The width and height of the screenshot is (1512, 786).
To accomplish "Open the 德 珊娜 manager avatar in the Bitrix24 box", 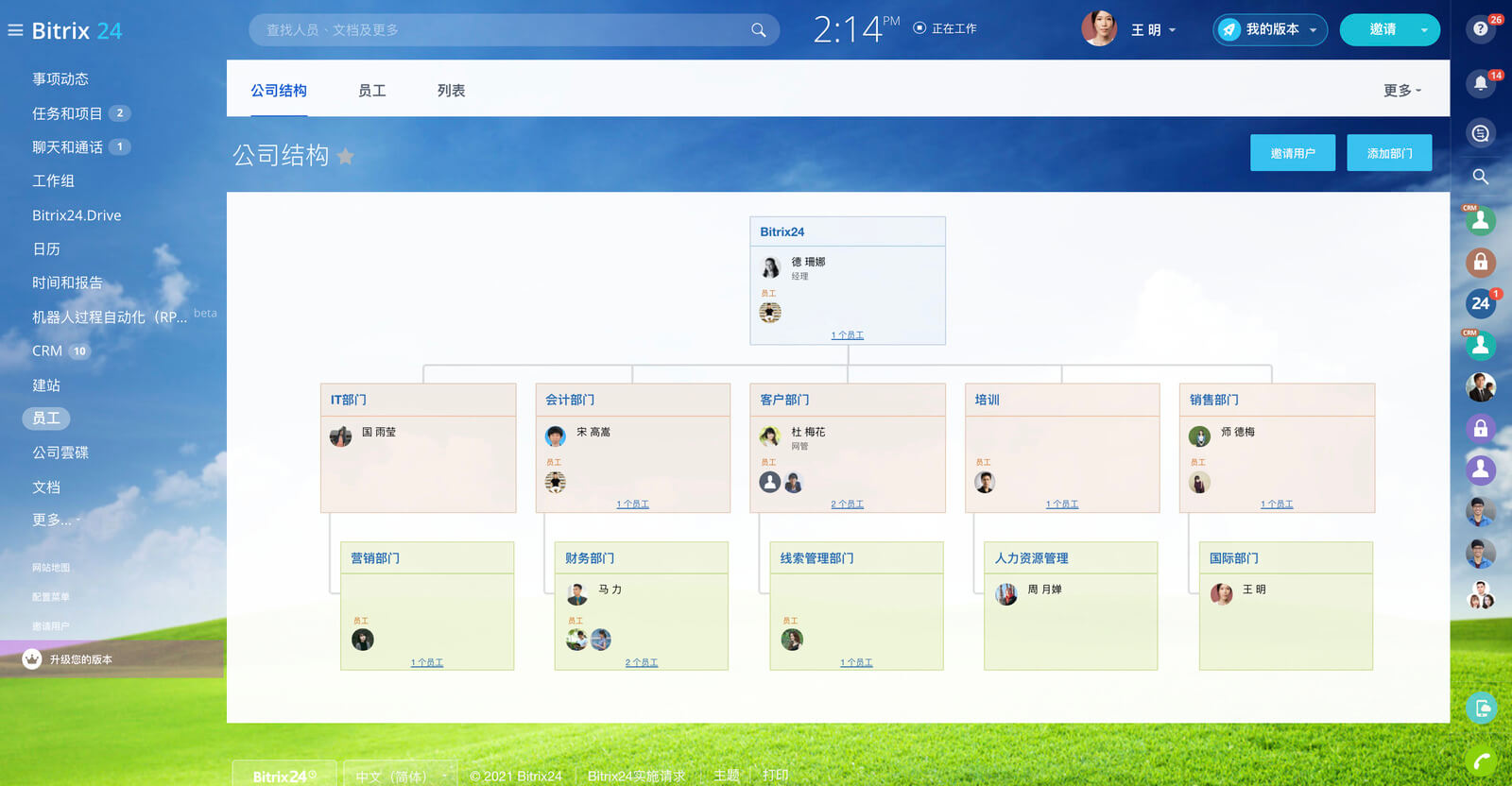I will (x=771, y=267).
